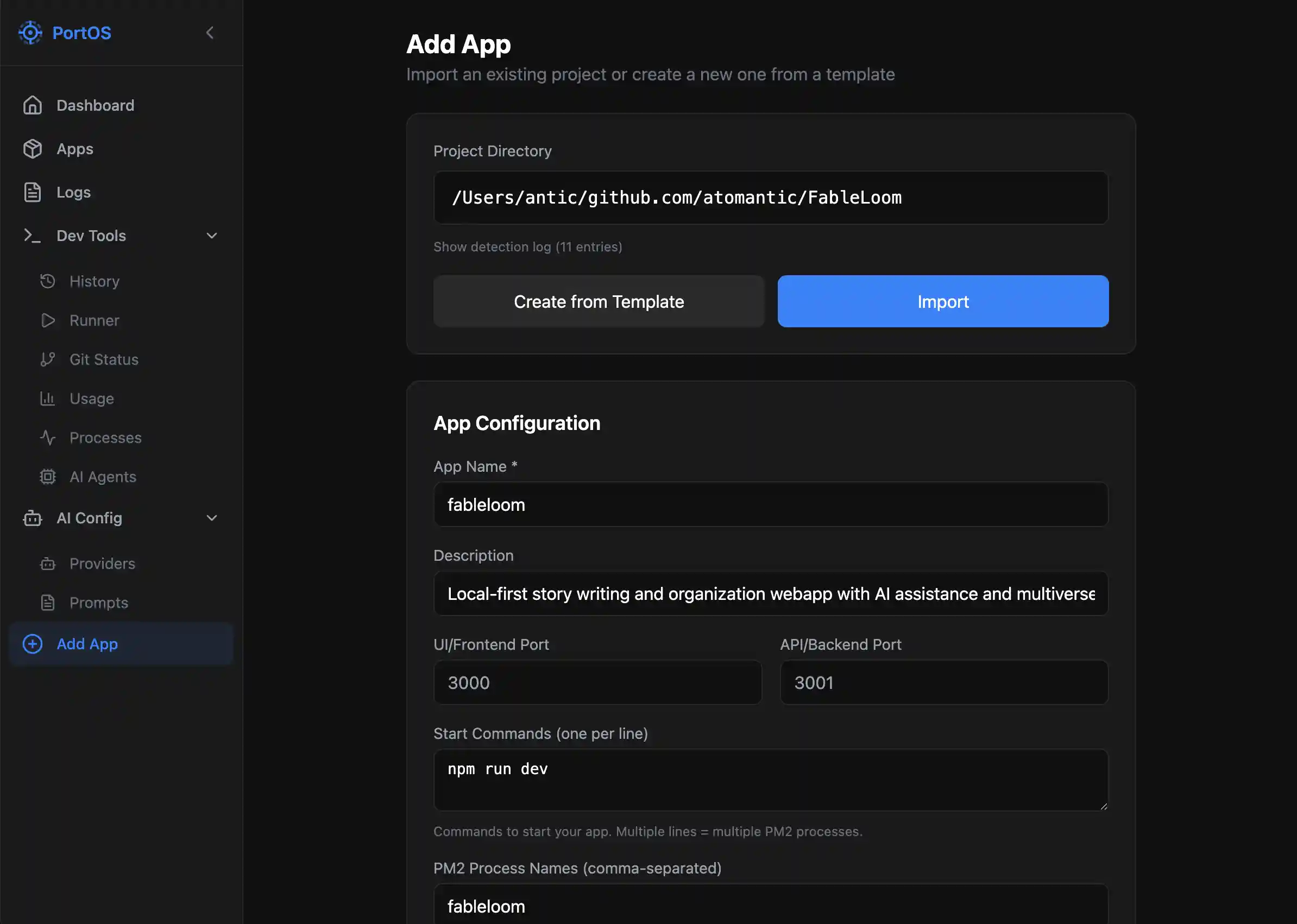
Task: Edit the Start Commands text area
Action: pos(771,780)
